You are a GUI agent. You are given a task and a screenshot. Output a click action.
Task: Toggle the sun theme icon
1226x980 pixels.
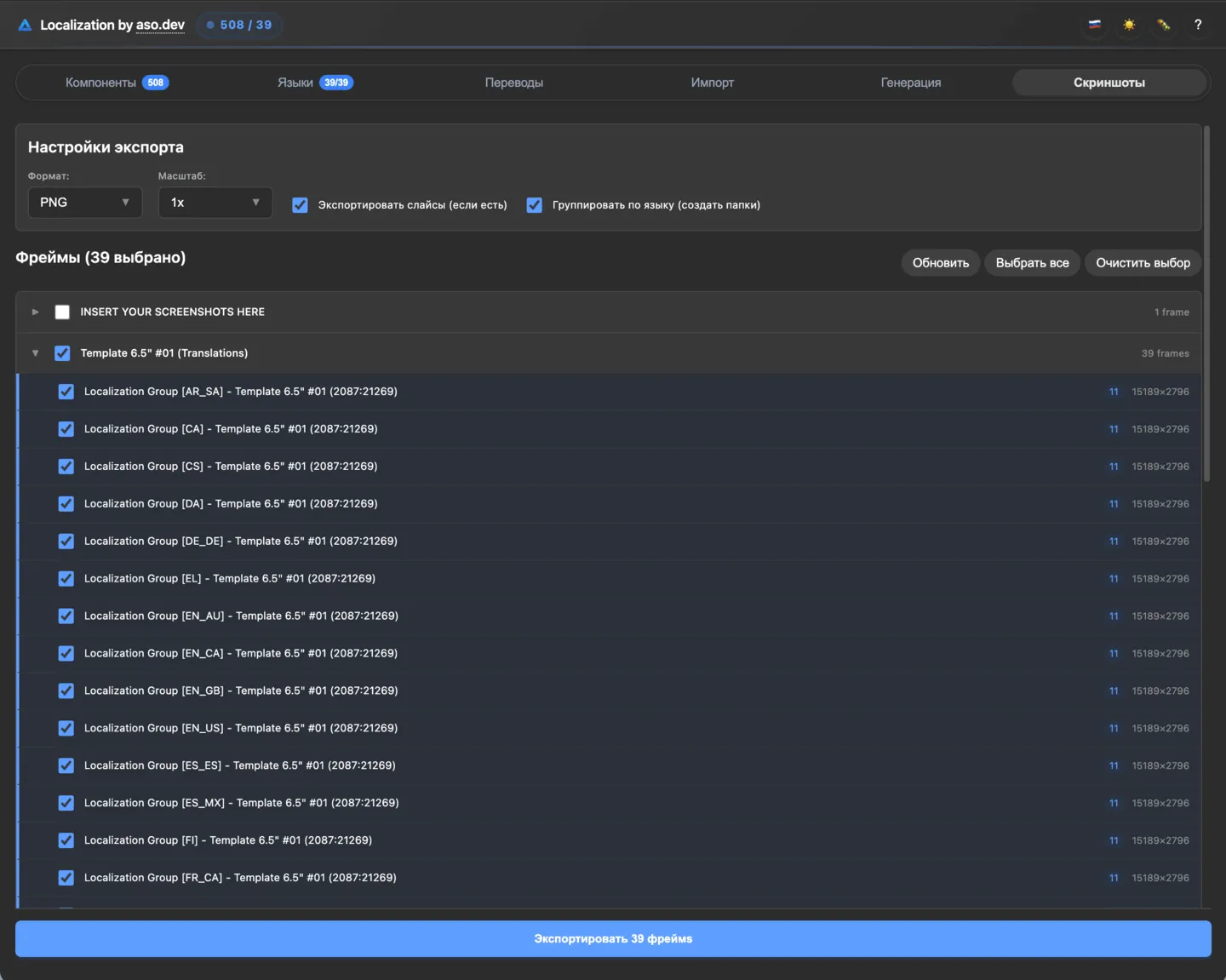[1129, 25]
